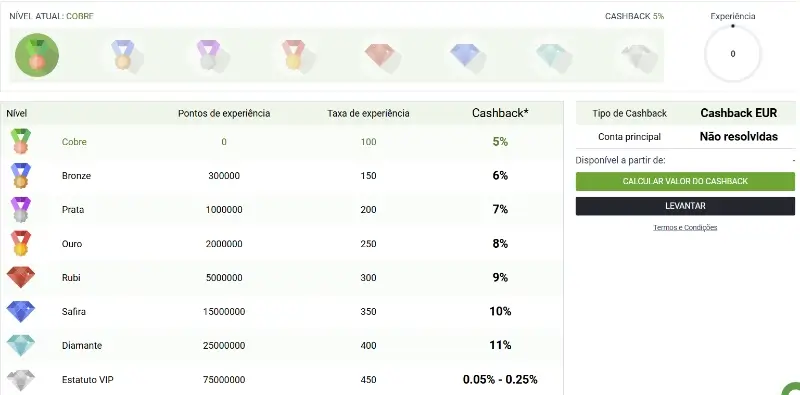The image size is (800, 395).
Task: Click the Safira level name
Action: tap(73, 312)
